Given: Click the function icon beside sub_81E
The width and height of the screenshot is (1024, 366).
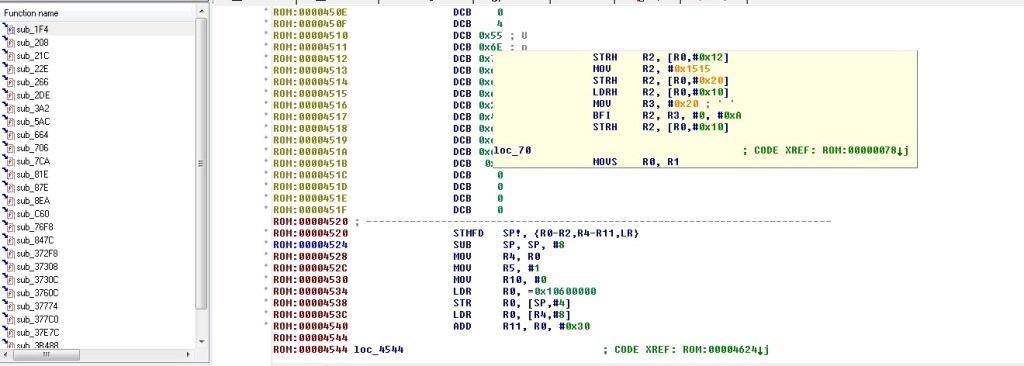Looking at the screenshot, I should coord(8,175).
